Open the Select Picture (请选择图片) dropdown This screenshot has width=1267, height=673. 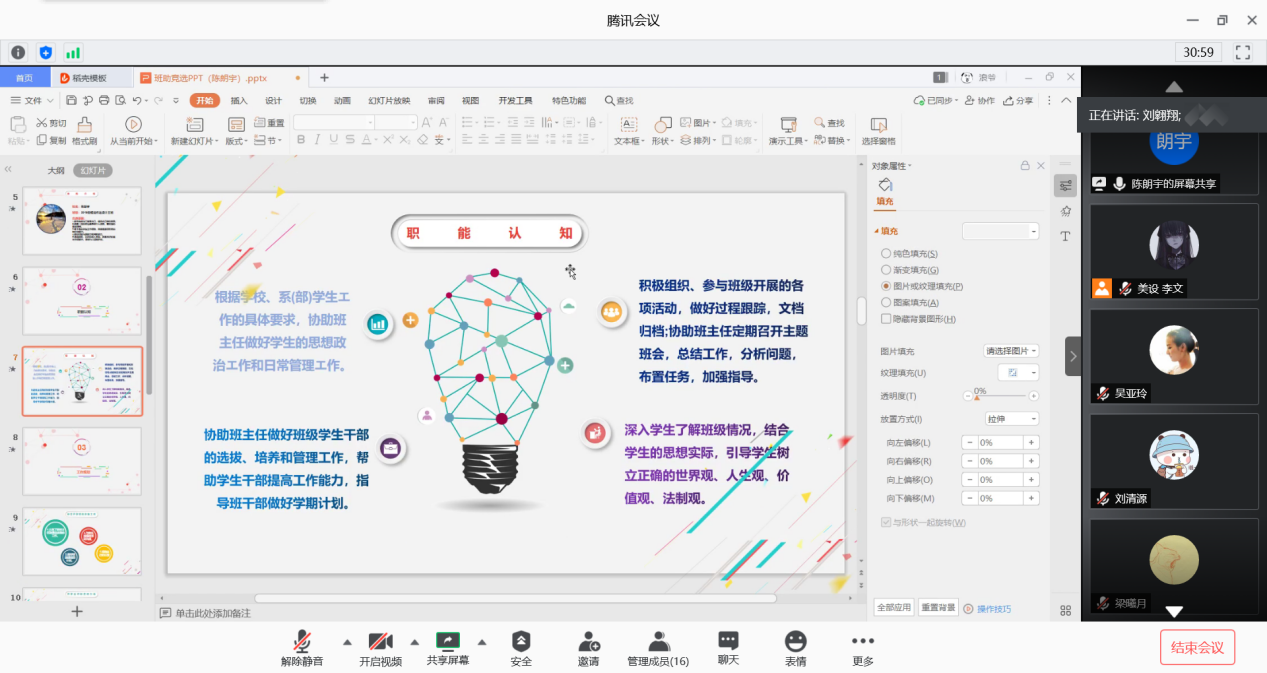pyautogui.click(x=1012, y=351)
